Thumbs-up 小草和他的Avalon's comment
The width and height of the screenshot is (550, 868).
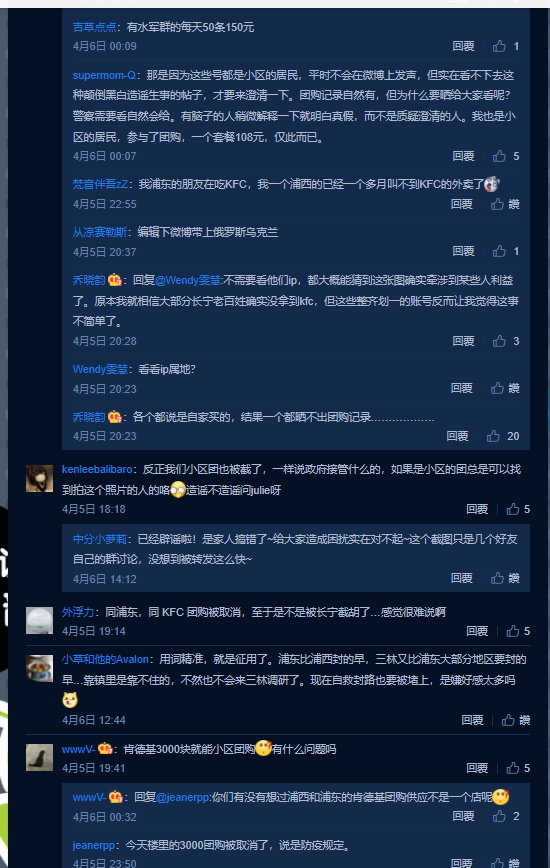point(508,720)
